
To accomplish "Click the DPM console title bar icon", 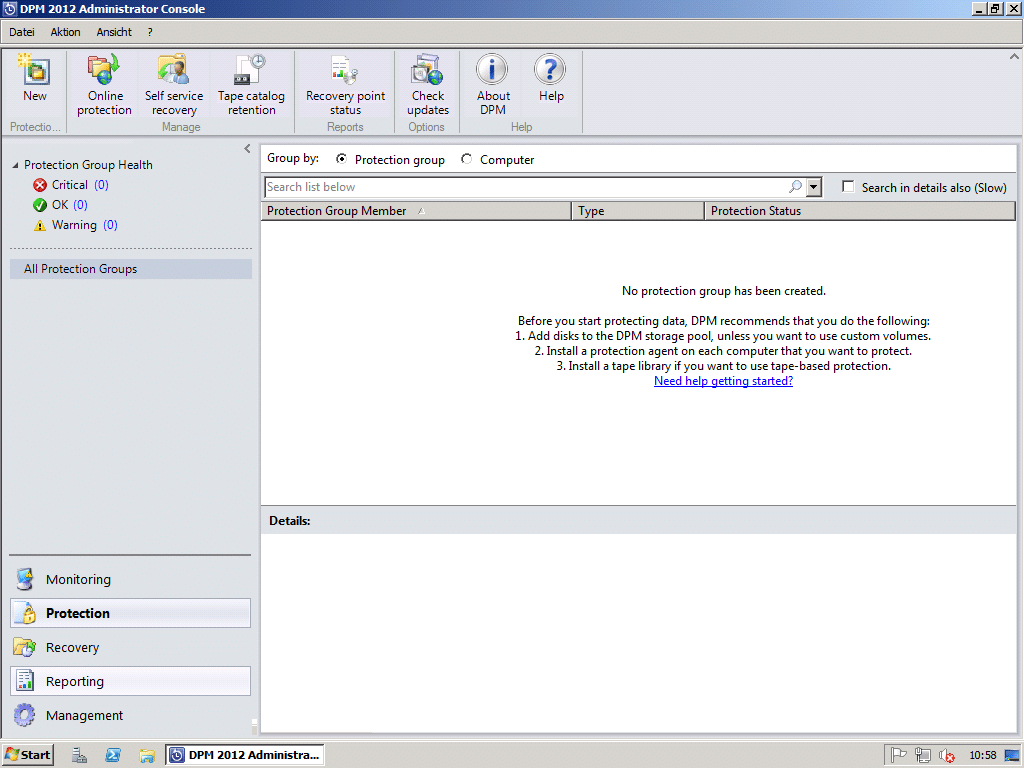I will [x=10, y=9].
